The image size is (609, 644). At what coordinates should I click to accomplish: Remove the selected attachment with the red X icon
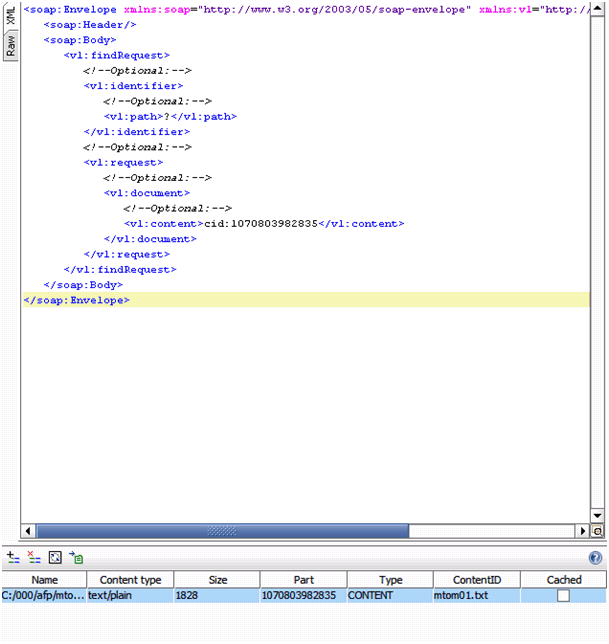34,557
